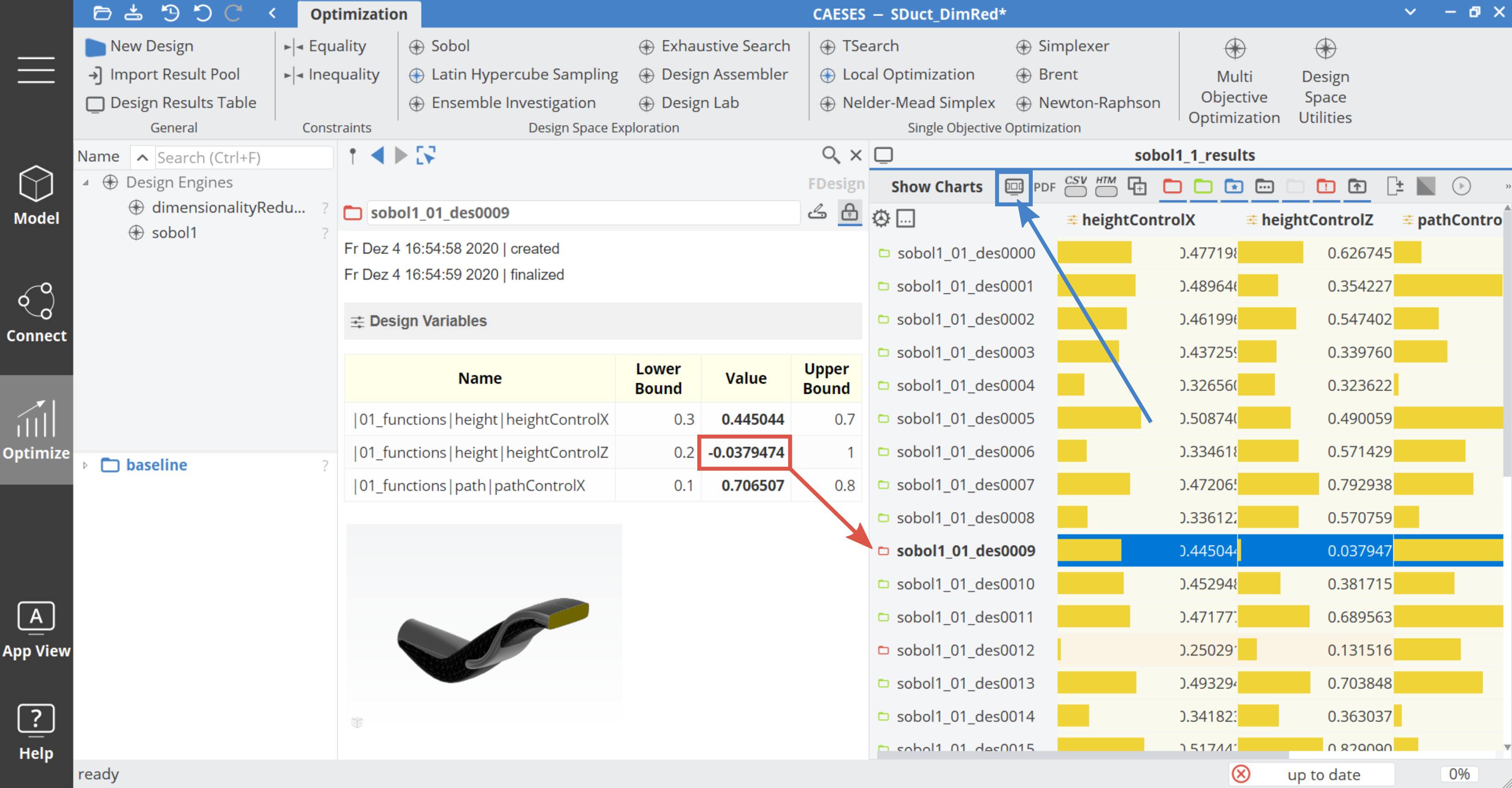Close the sobol1_01_des0009 design editor
Image resolution: width=1512 pixels, height=788 pixels.
(856, 155)
